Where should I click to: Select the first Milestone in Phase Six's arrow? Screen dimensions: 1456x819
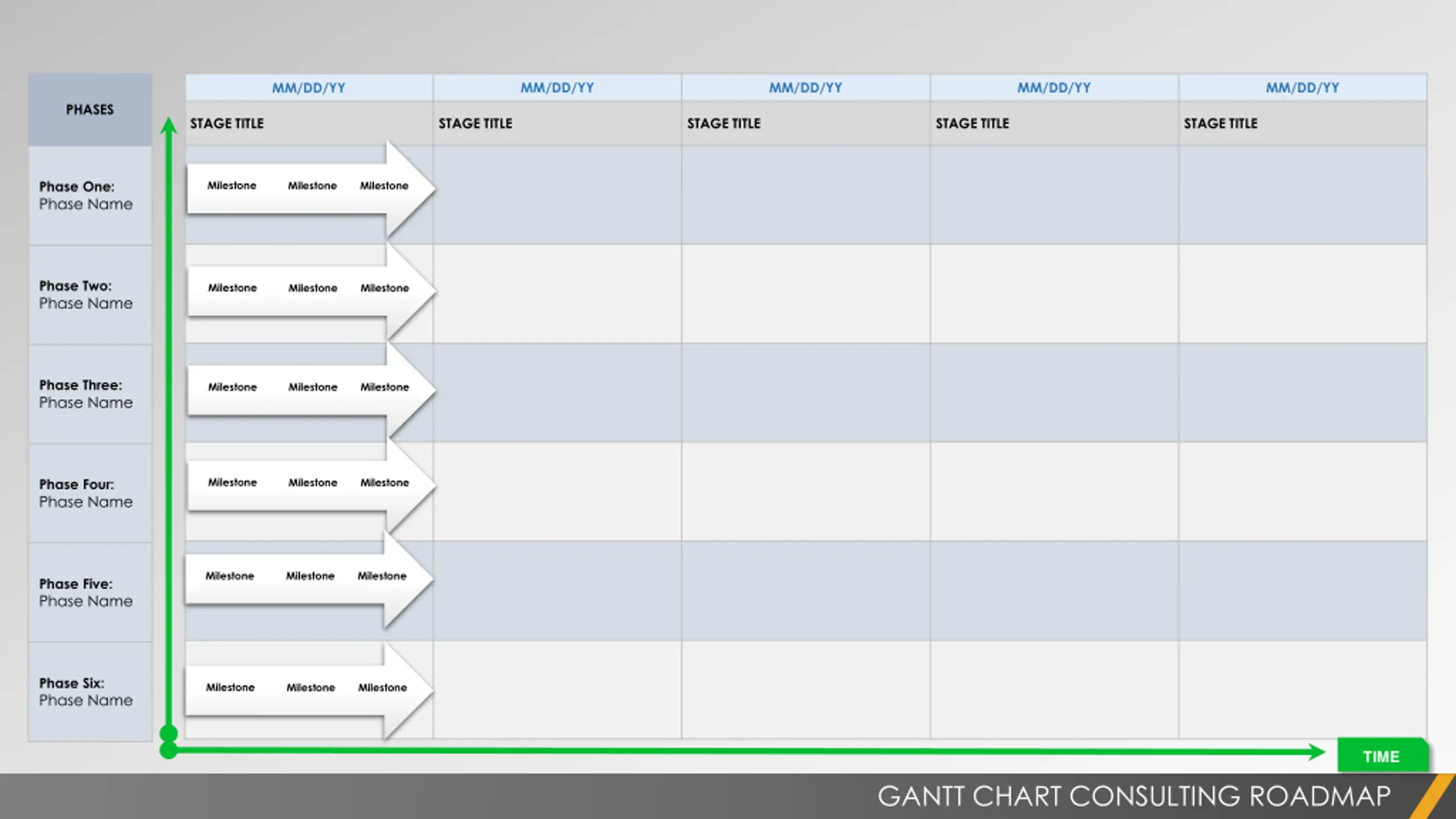230,687
